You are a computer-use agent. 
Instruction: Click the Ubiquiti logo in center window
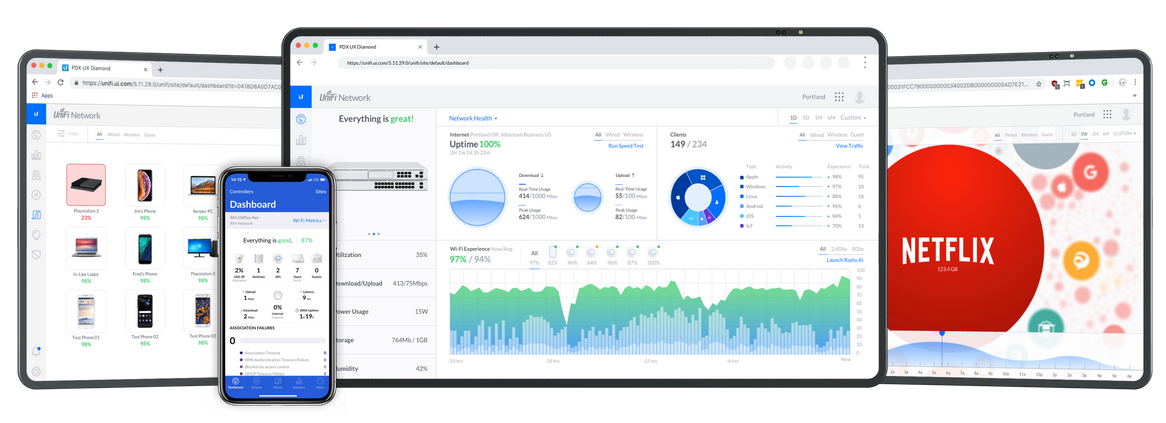coord(300,97)
